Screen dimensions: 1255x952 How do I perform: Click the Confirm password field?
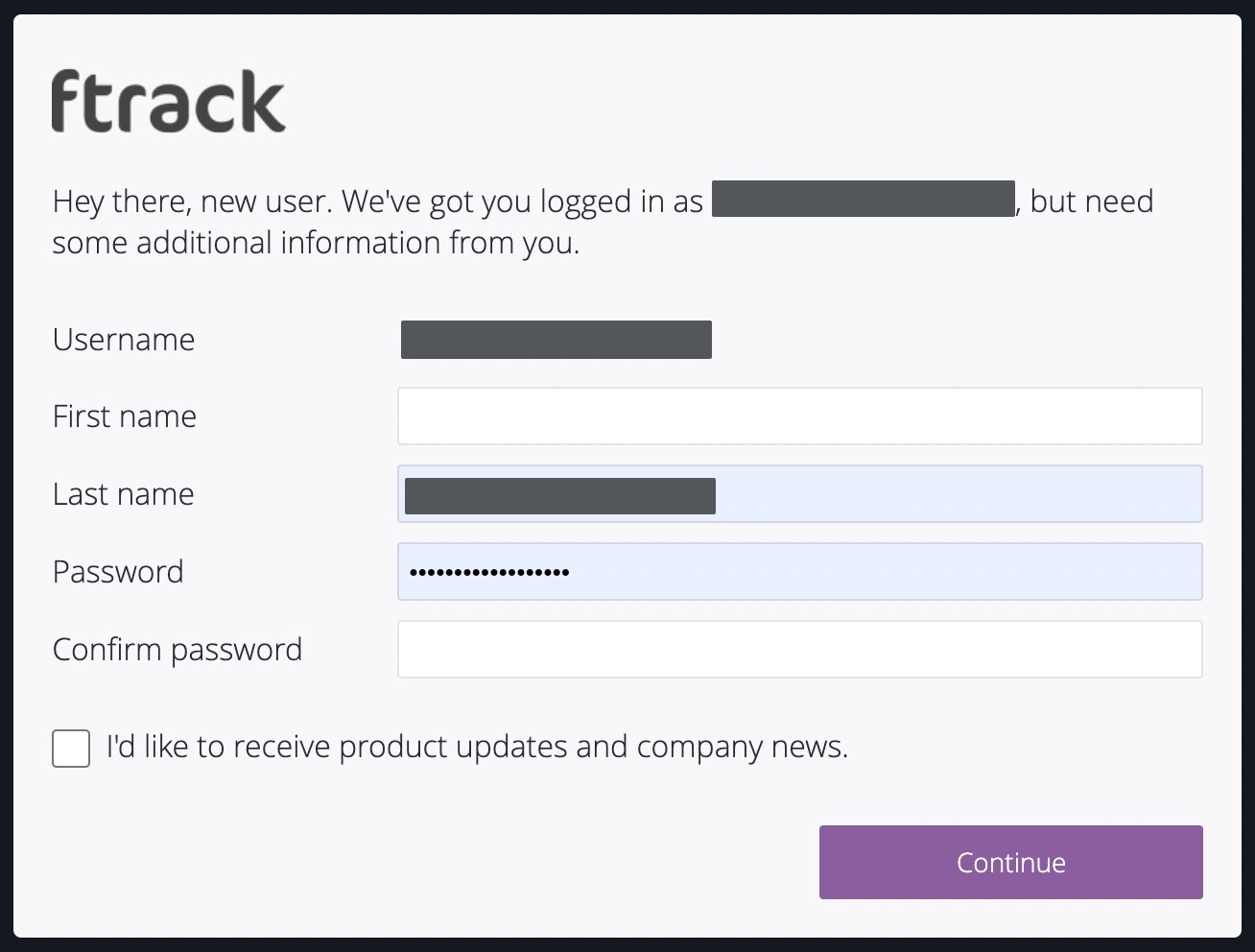(x=799, y=650)
